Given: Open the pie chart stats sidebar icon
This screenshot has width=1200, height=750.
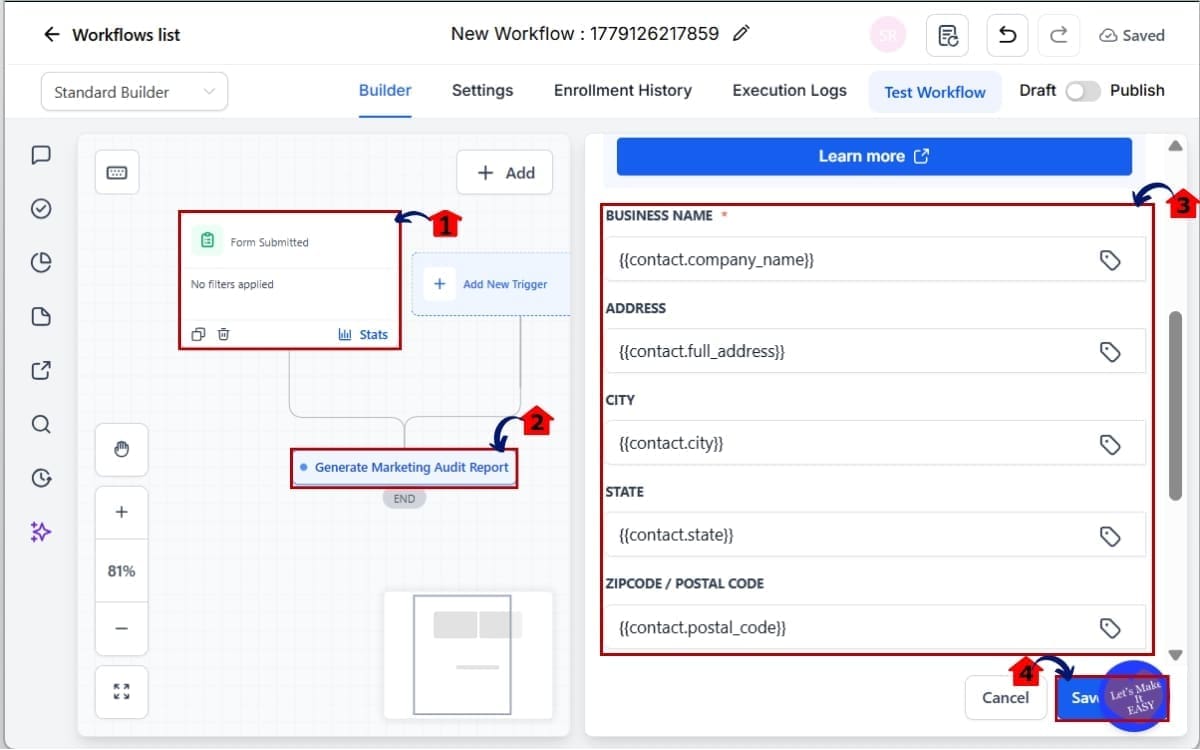Looking at the screenshot, I should point(41,263).
